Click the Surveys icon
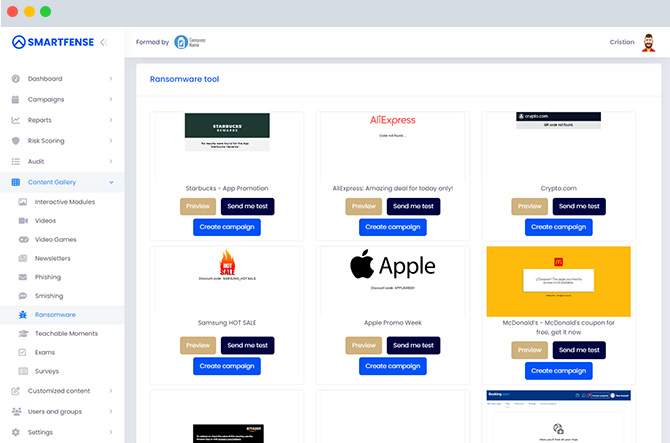Image resolution: width=670 pixels, height=443 pixels. 23,371
